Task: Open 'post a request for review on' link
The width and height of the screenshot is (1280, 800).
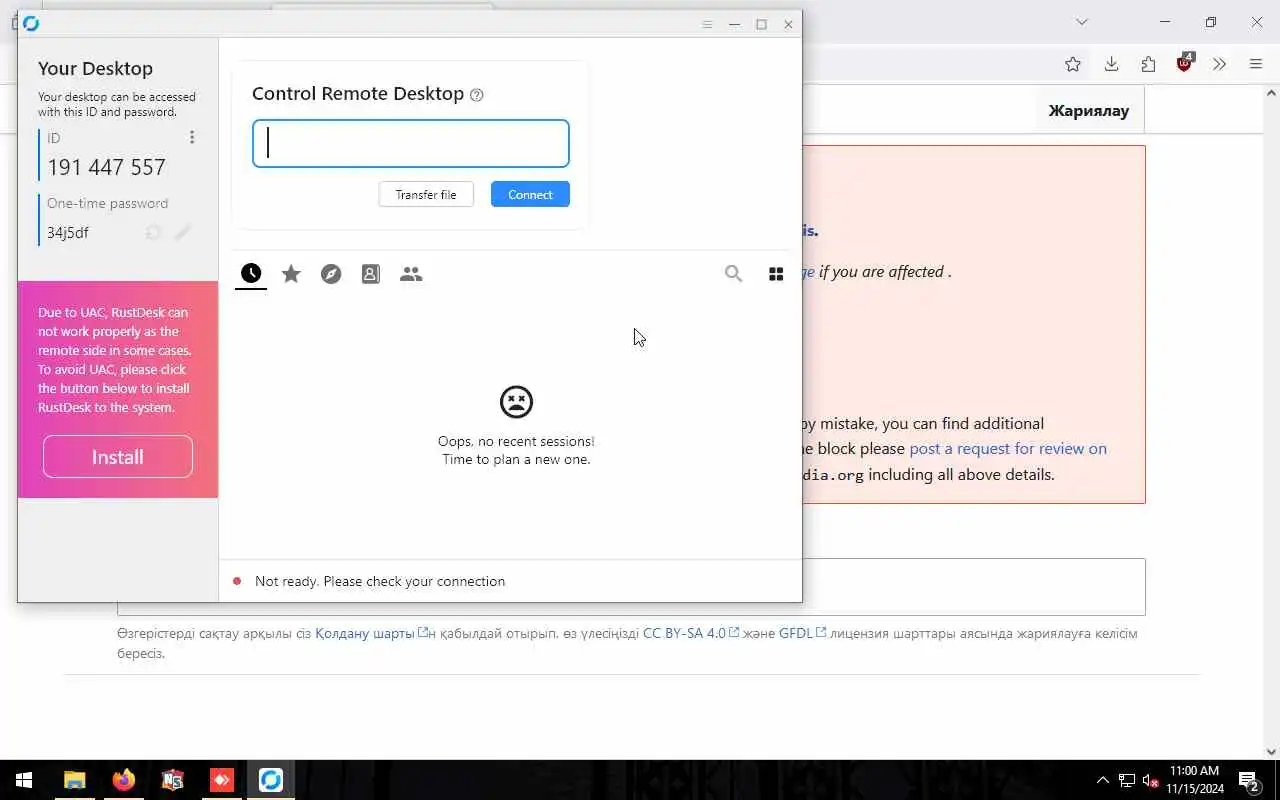Action: (x=1008, y=448)
